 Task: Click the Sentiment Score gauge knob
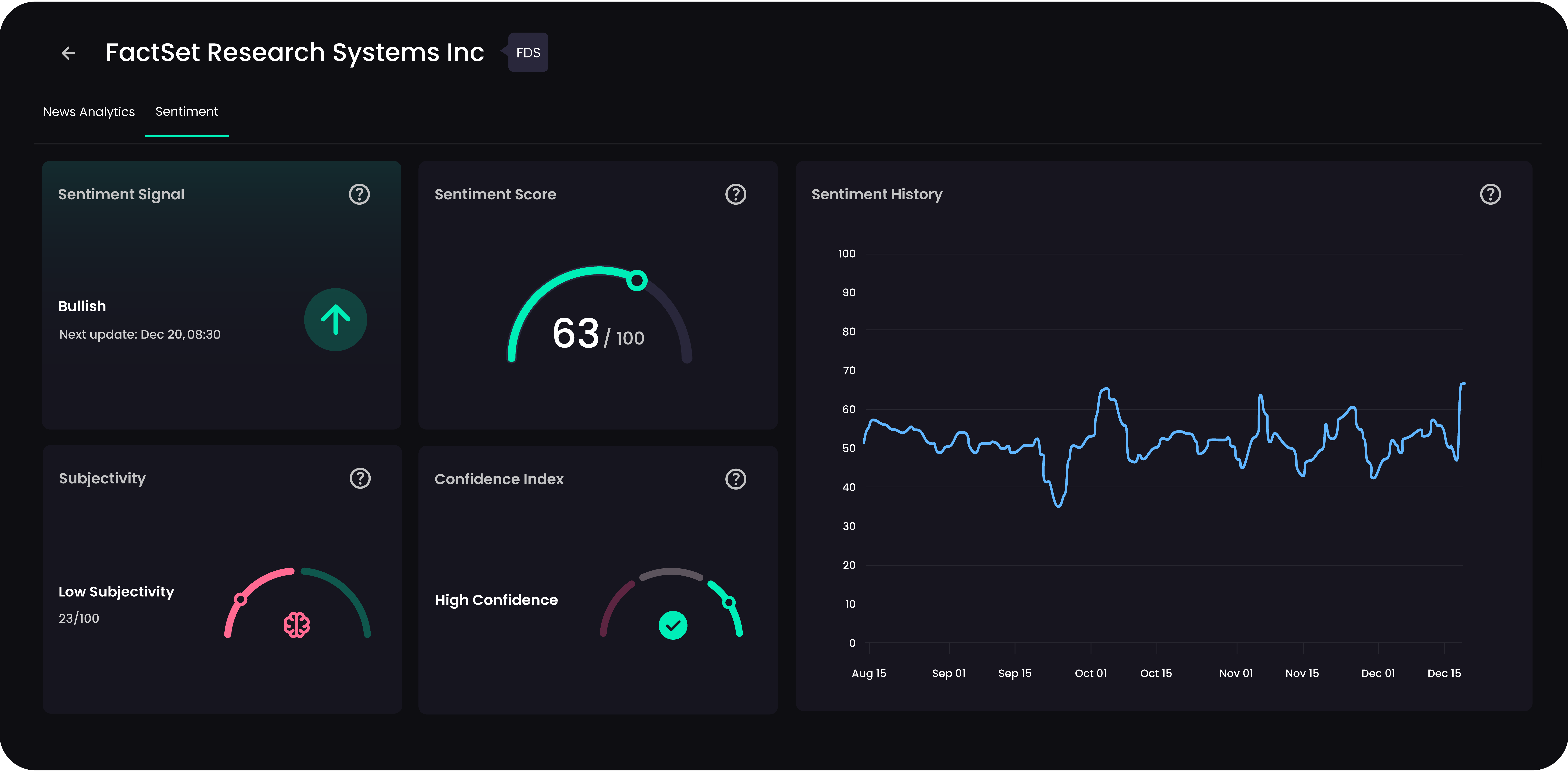[x=637, y=281]
